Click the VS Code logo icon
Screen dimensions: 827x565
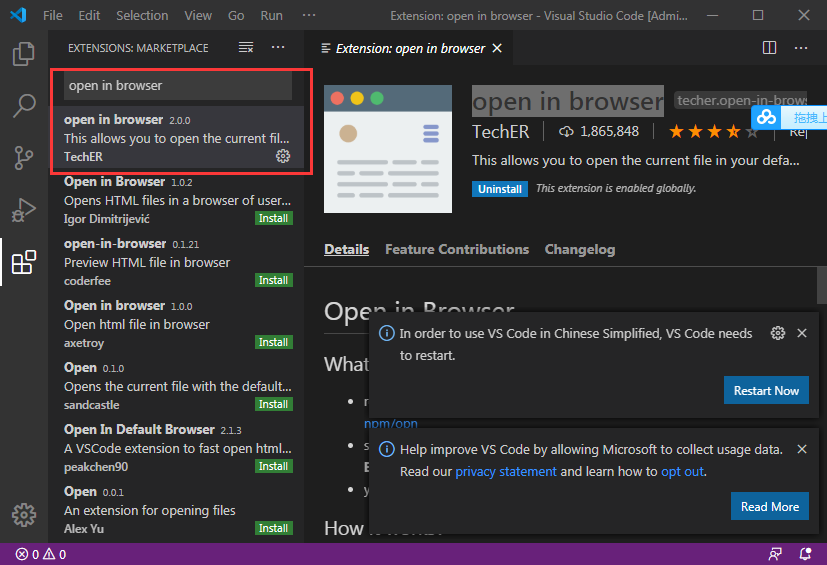(x=18, y=15)
